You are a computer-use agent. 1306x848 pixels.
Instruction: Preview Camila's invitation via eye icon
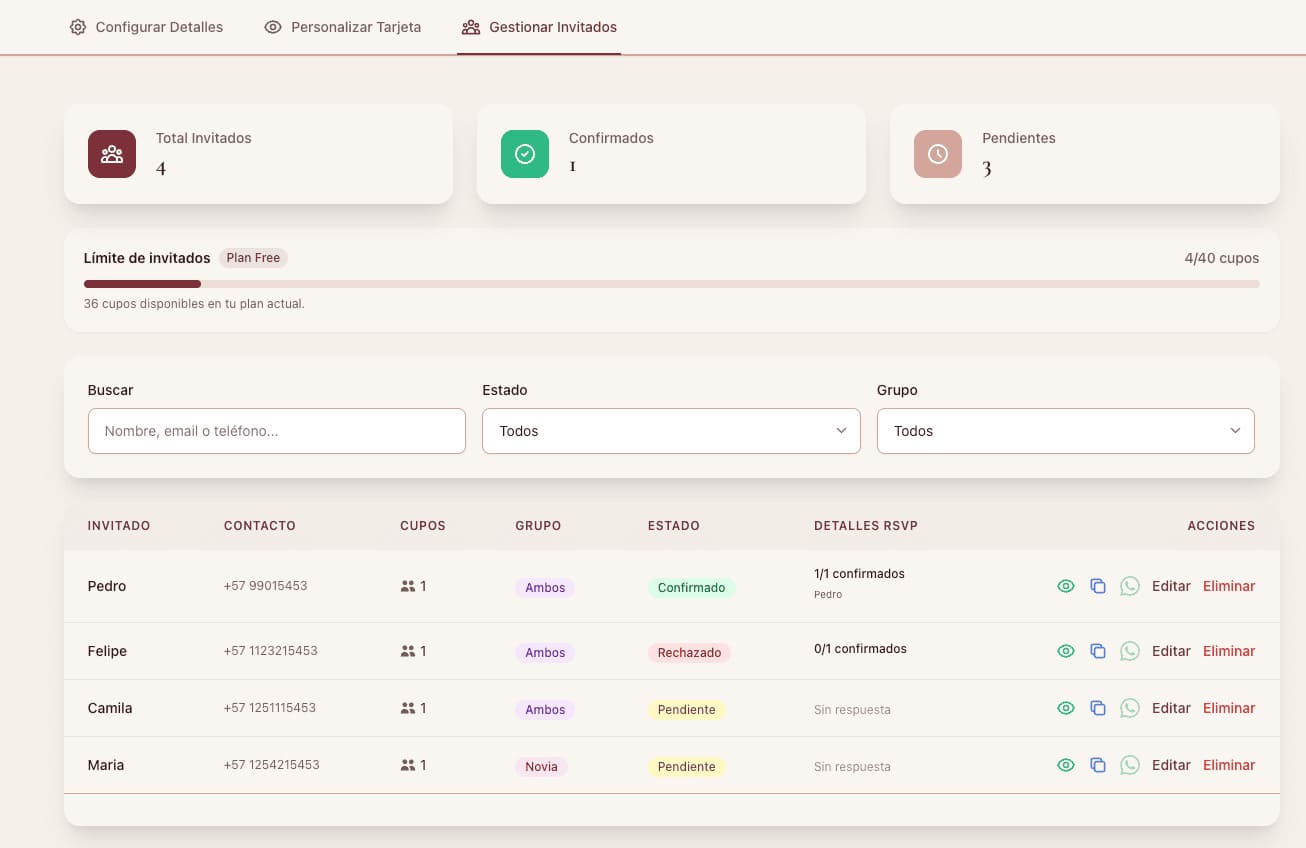coord(1066,708)
